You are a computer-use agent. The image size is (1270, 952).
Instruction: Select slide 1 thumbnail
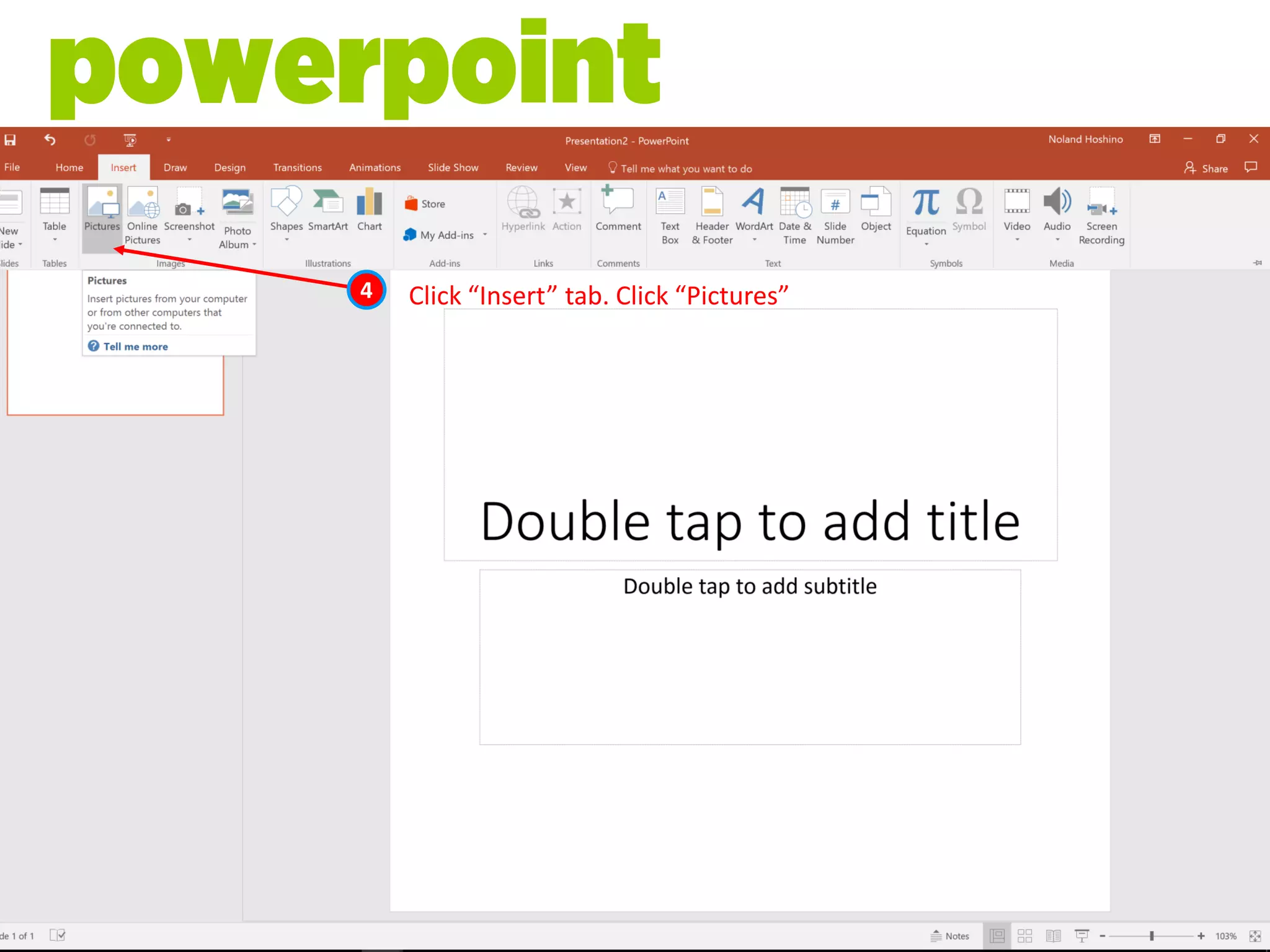[x=115, y=384]
